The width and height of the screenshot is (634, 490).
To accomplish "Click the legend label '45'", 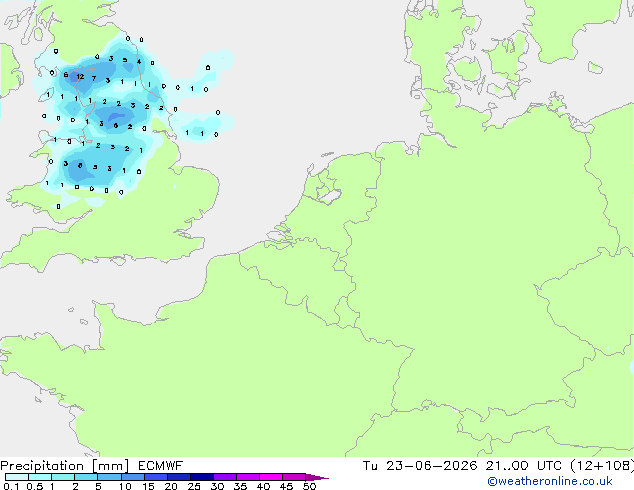I will (x=286, y=486).
